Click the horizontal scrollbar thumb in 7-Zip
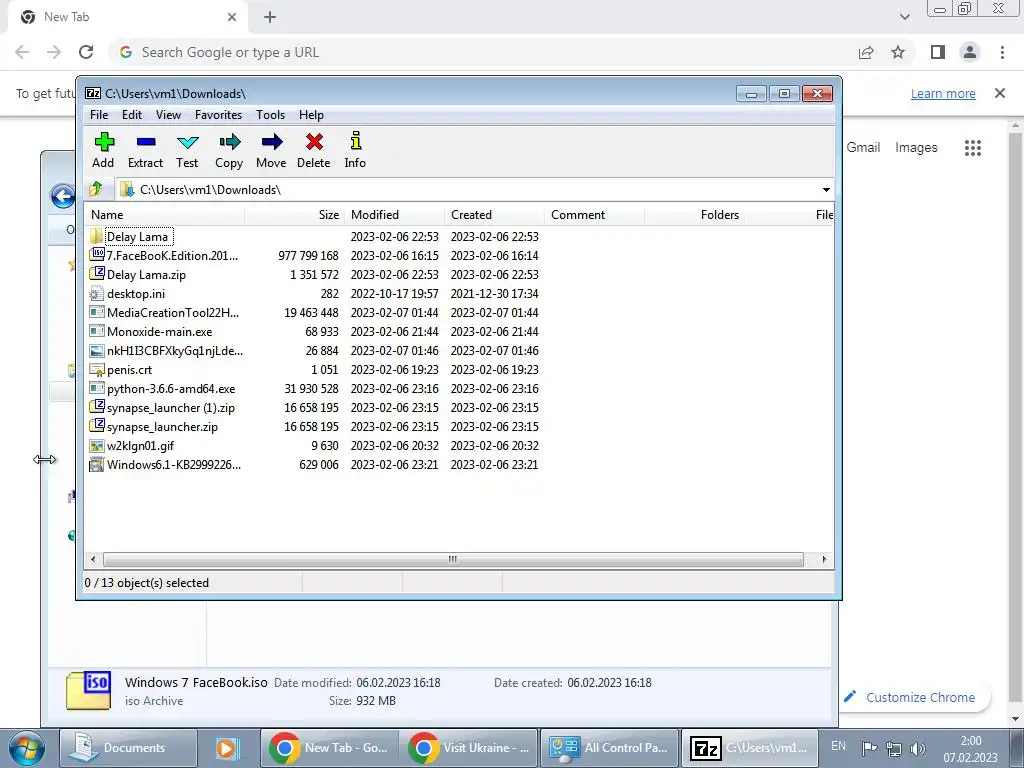Image resolution: width=1024 pixels, height=768 pixels. (x=453, y=560)
